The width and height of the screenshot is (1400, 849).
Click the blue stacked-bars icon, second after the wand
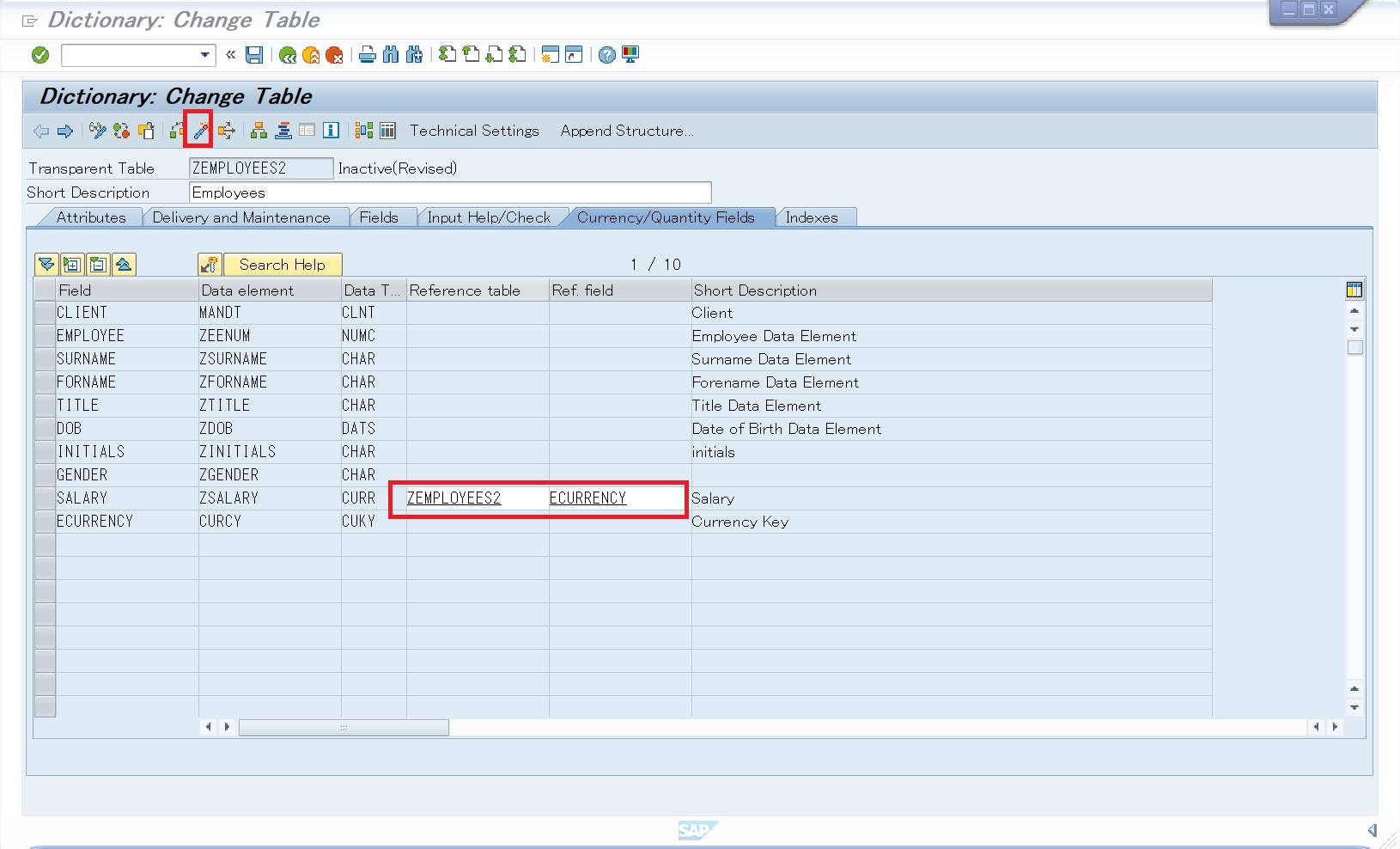pos(283,131)
